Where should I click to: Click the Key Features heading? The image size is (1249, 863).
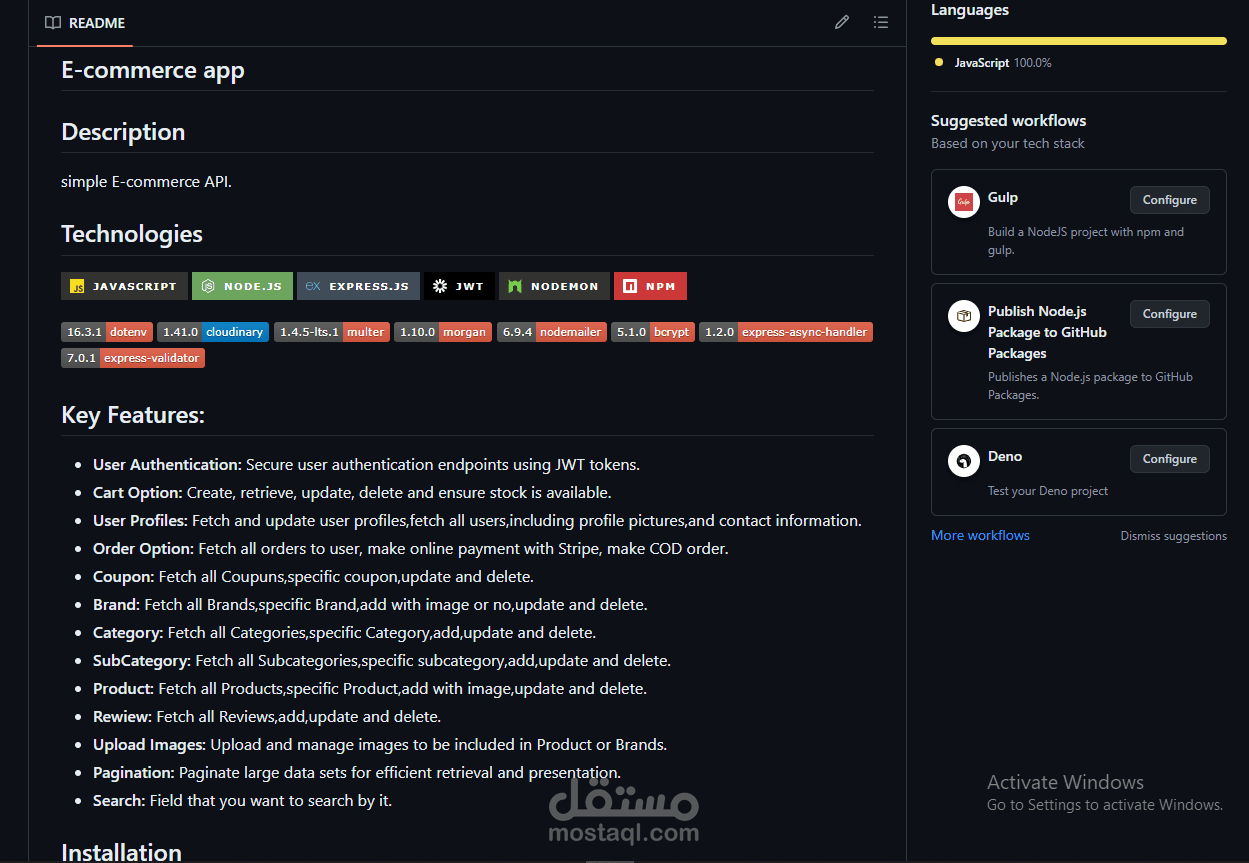133,415
